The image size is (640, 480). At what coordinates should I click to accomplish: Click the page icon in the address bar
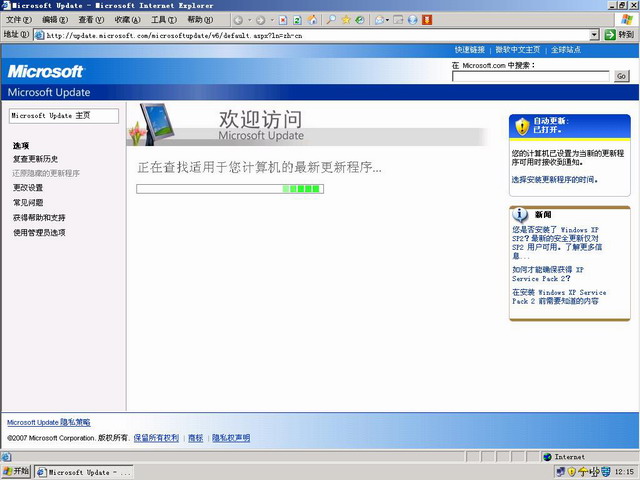coord(40,35)
